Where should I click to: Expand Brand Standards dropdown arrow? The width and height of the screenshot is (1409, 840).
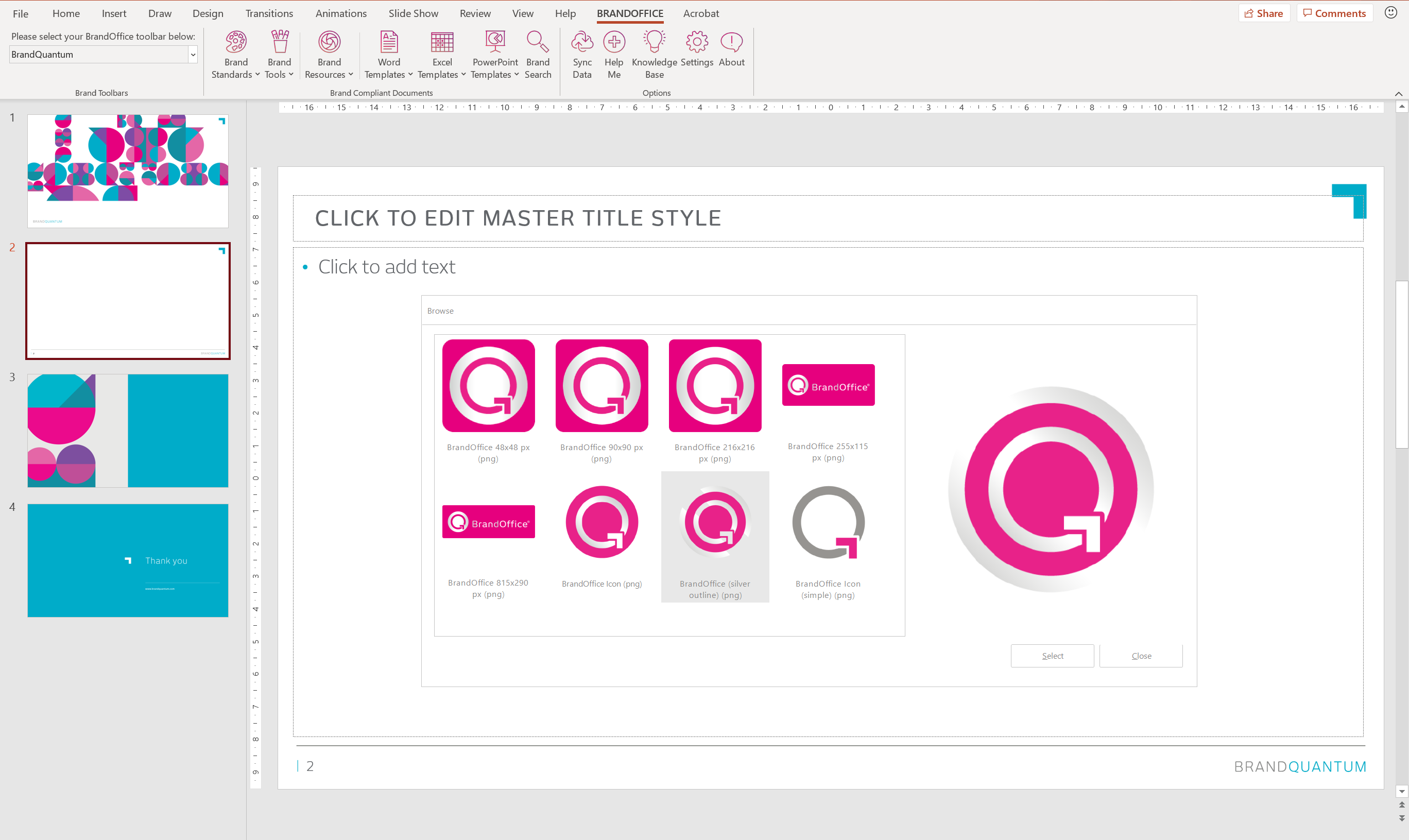(257, 74)
